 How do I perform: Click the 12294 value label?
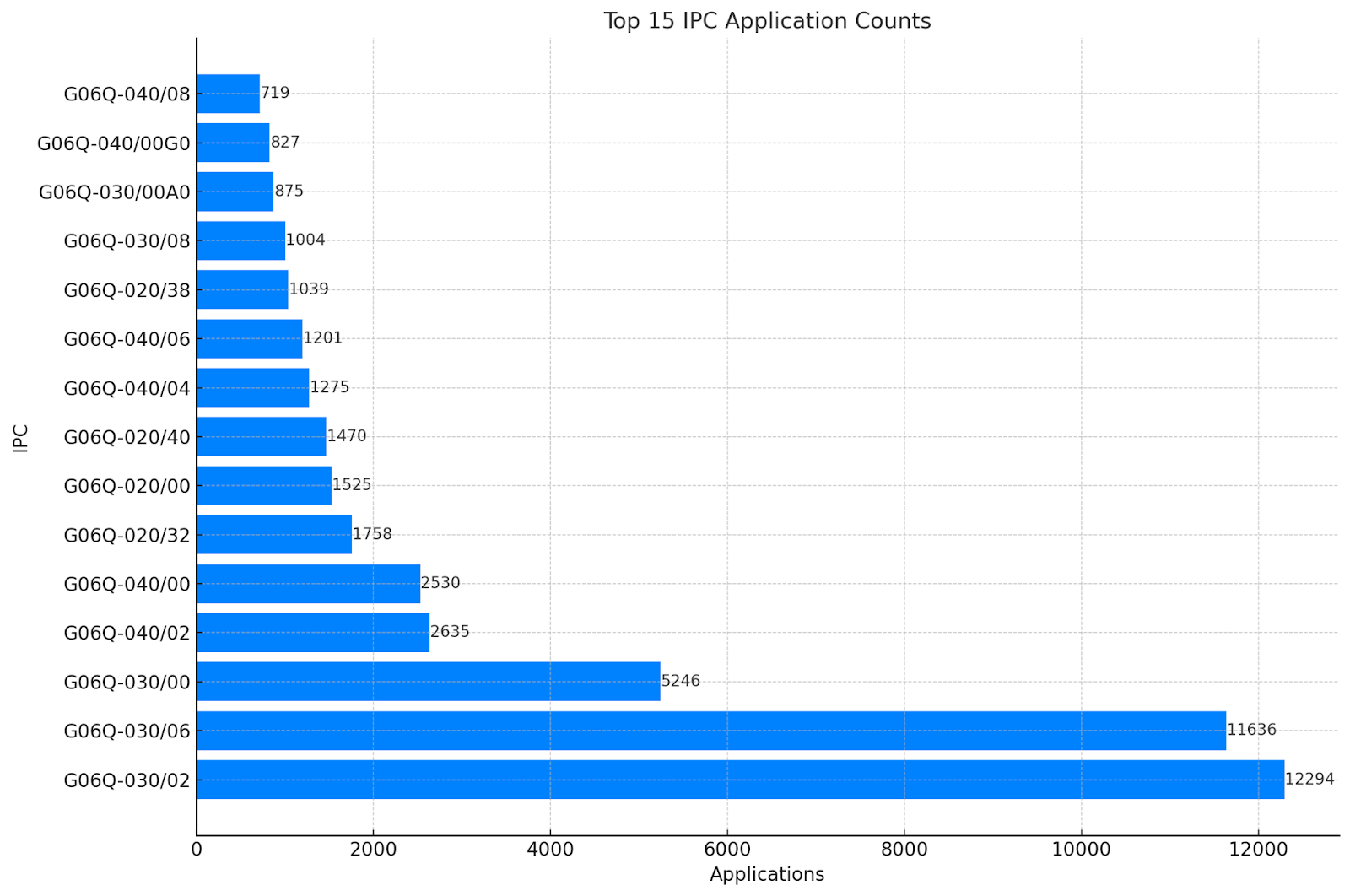[1309, 779]
